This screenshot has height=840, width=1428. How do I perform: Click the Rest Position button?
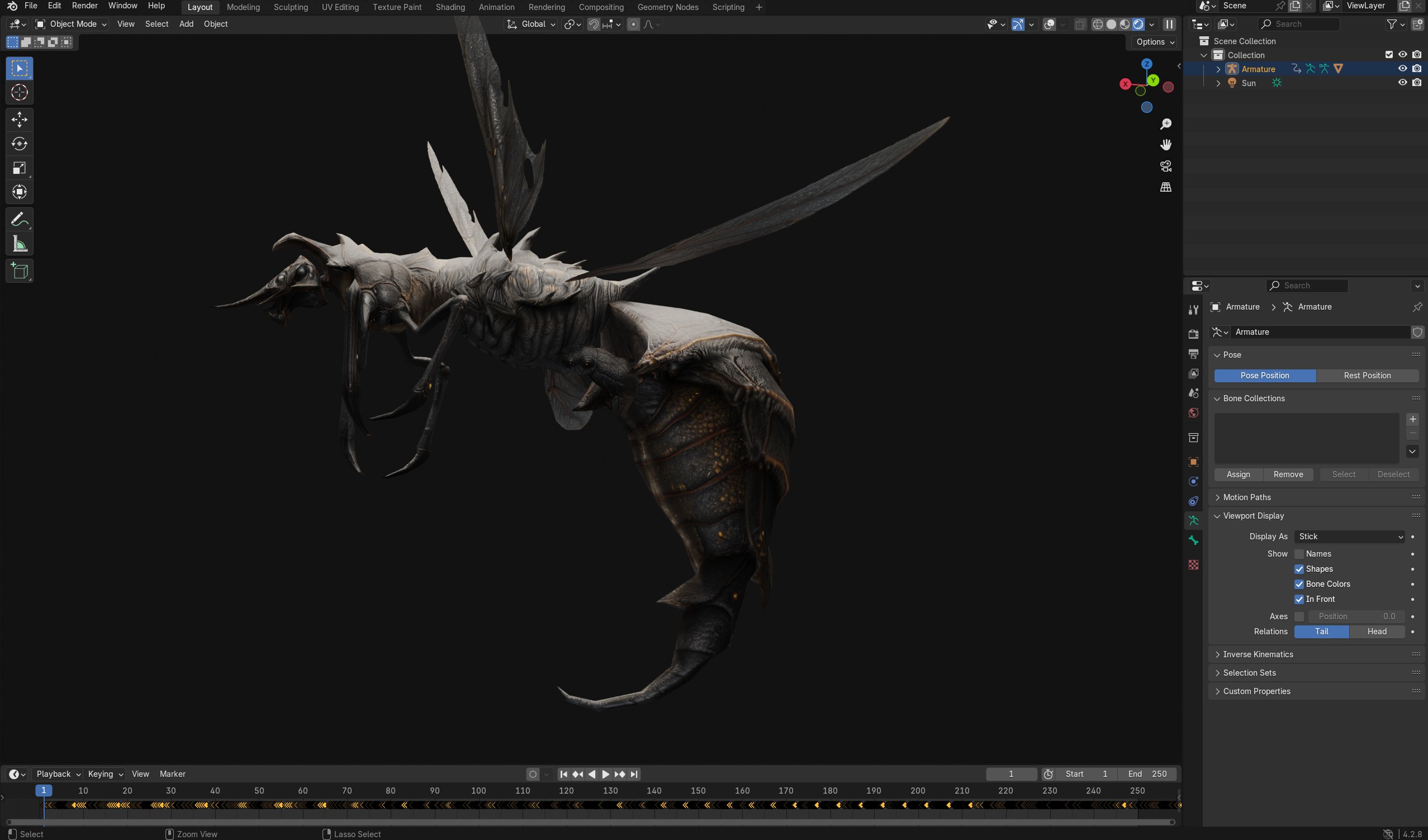pos(1367,375)
